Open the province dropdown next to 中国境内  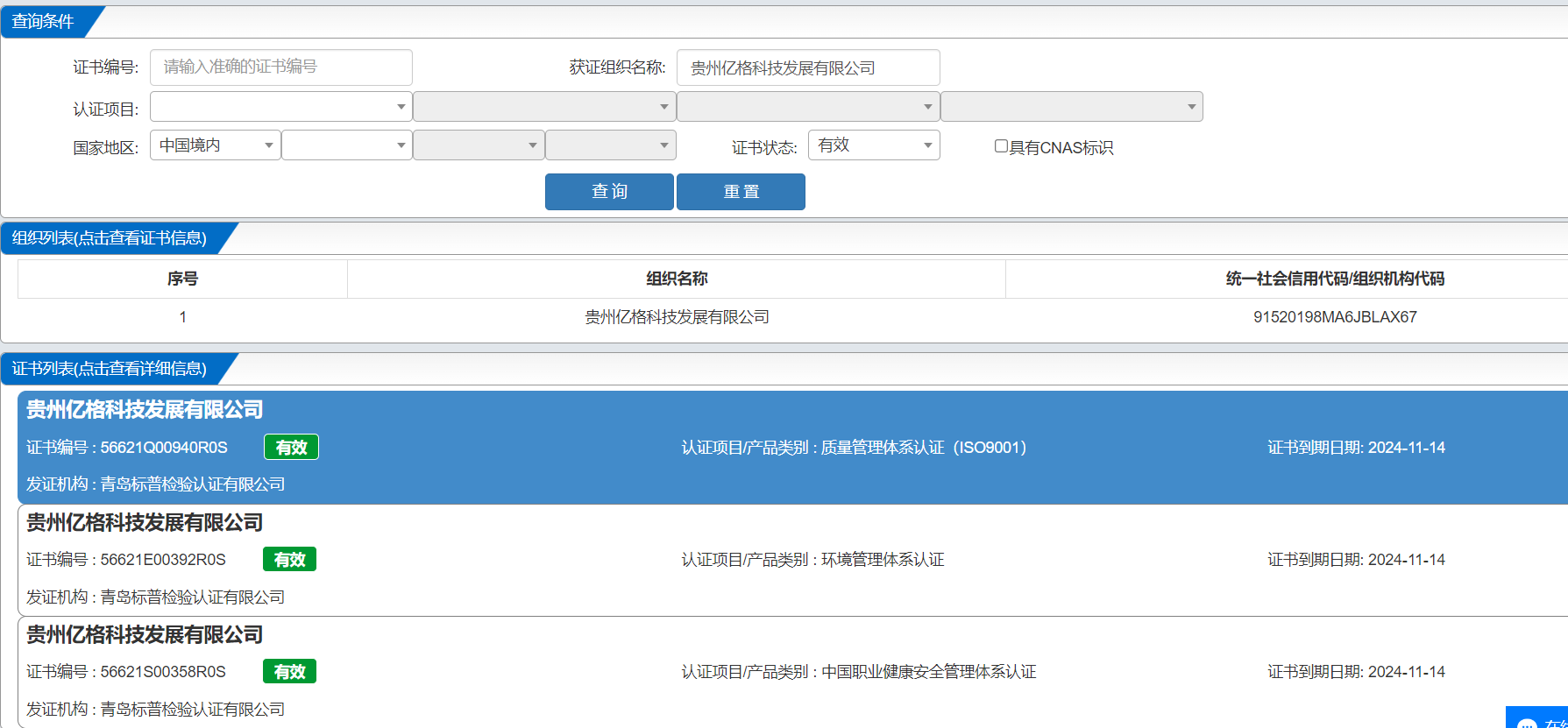[x=347, y=145]
